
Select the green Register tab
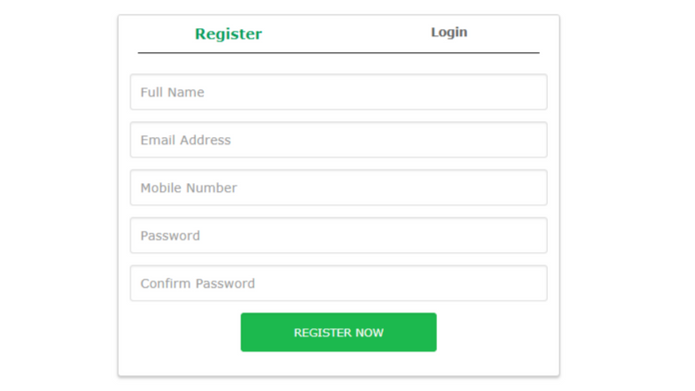pos(228,34)
